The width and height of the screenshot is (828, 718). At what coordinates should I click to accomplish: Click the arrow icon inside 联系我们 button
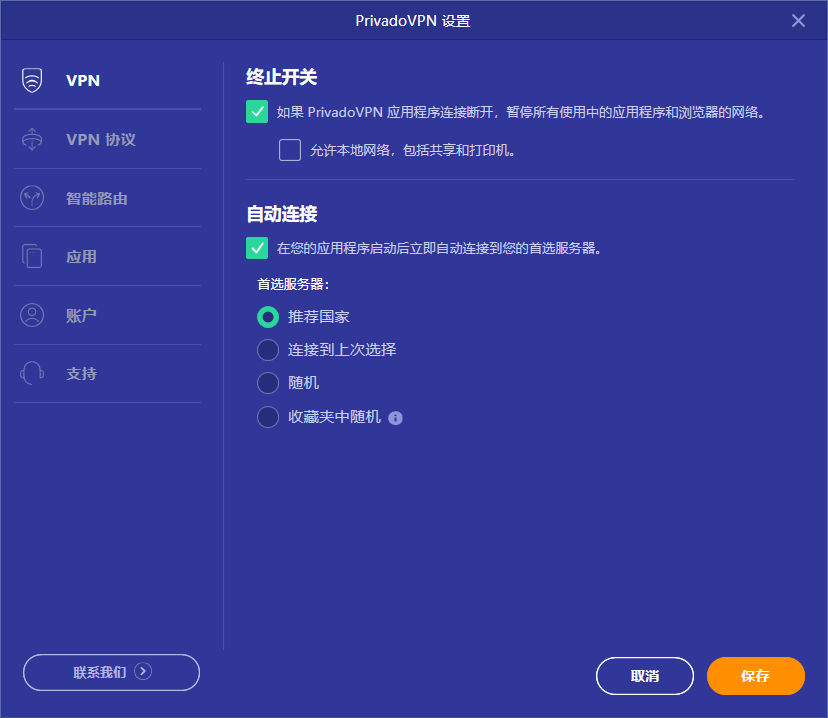[x=143, y=671]
